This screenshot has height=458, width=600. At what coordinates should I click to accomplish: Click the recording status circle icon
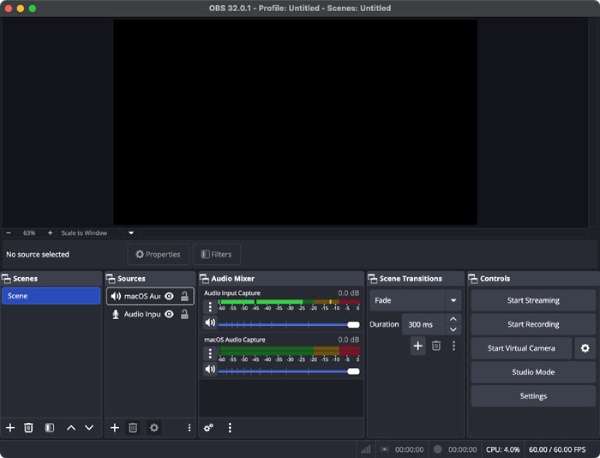click(x=438, y=449)
